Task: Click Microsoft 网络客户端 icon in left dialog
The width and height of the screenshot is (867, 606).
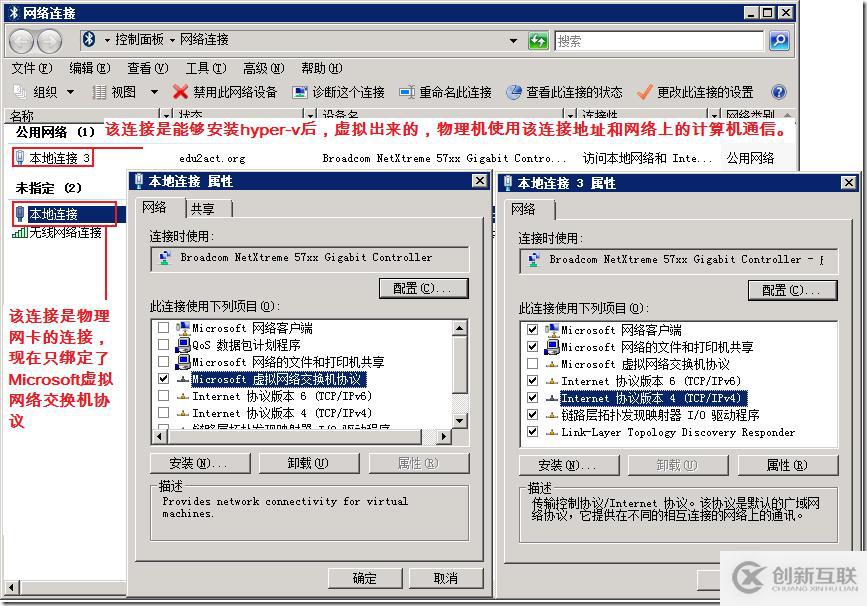Action: click(x=182, y=328)
